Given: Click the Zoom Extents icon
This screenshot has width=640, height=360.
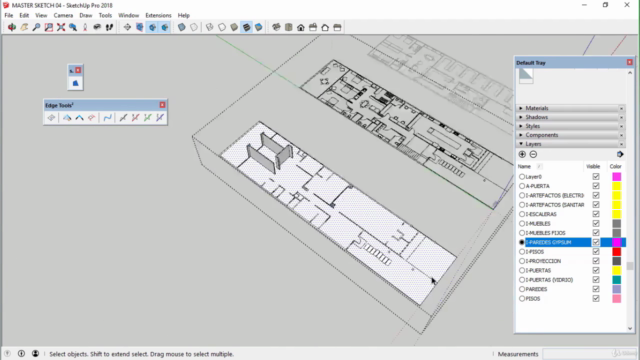Looking at the screenshot, I should point(61,27).
